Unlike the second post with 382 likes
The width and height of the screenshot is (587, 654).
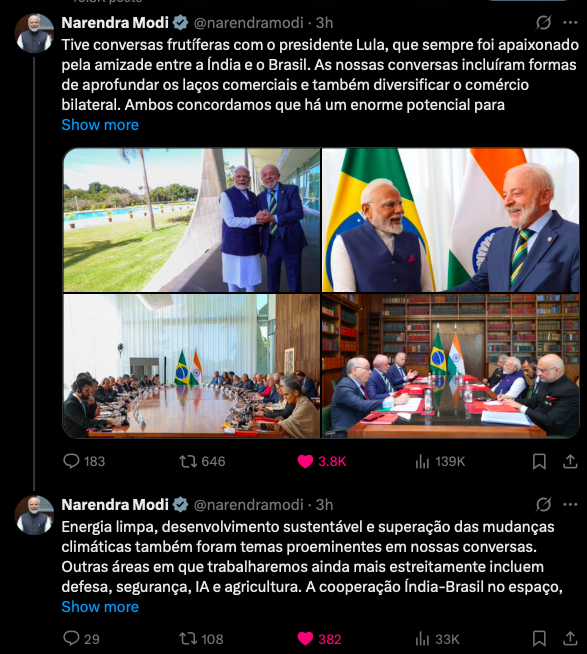[x=319, y=639]
